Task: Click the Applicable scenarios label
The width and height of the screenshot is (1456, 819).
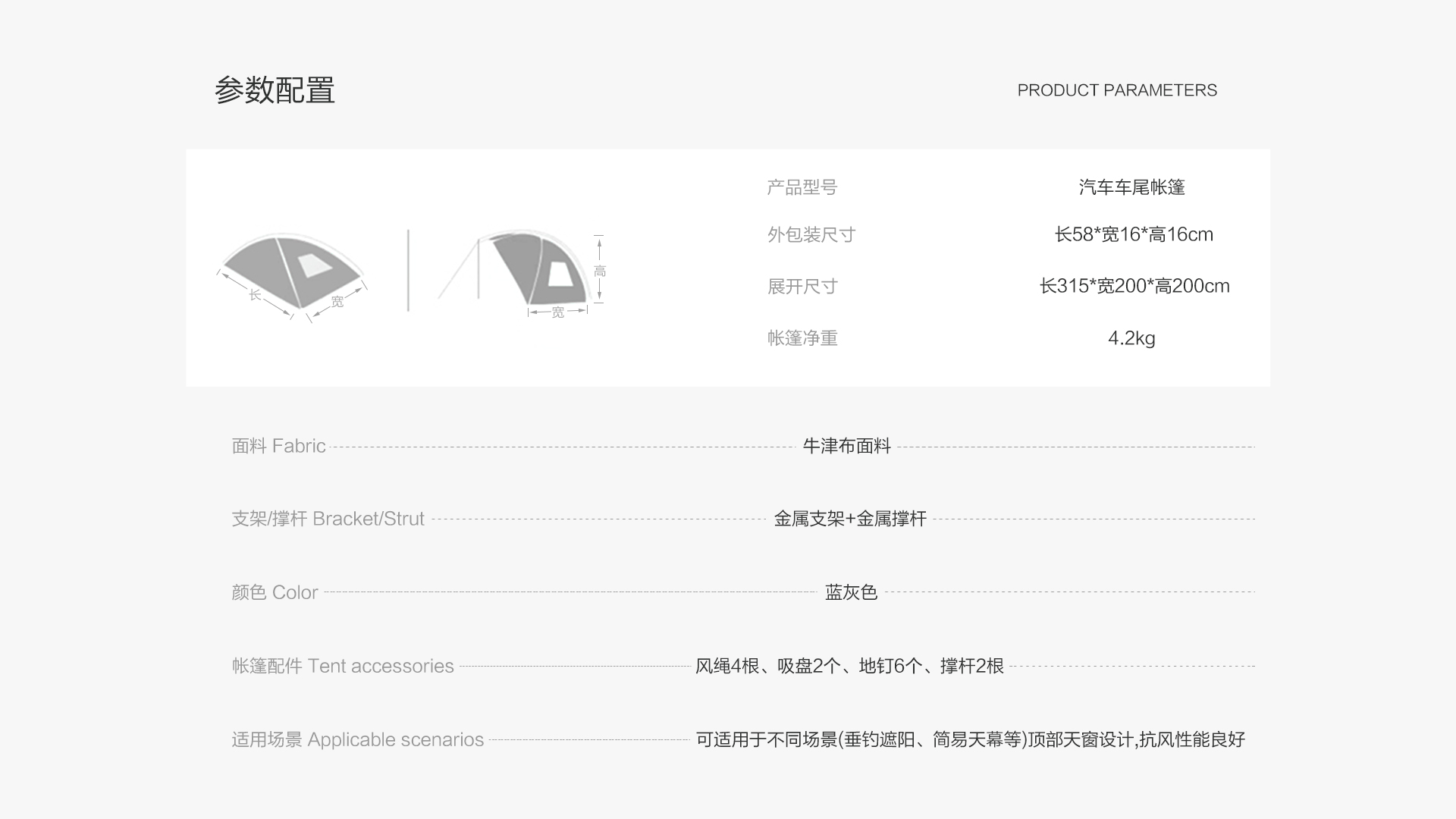Action: [357, 739]
